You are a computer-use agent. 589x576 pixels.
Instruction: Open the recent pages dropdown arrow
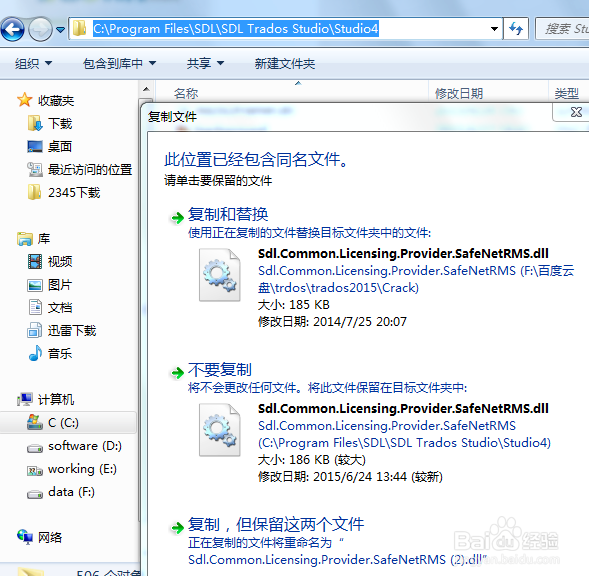coord(60,29)
